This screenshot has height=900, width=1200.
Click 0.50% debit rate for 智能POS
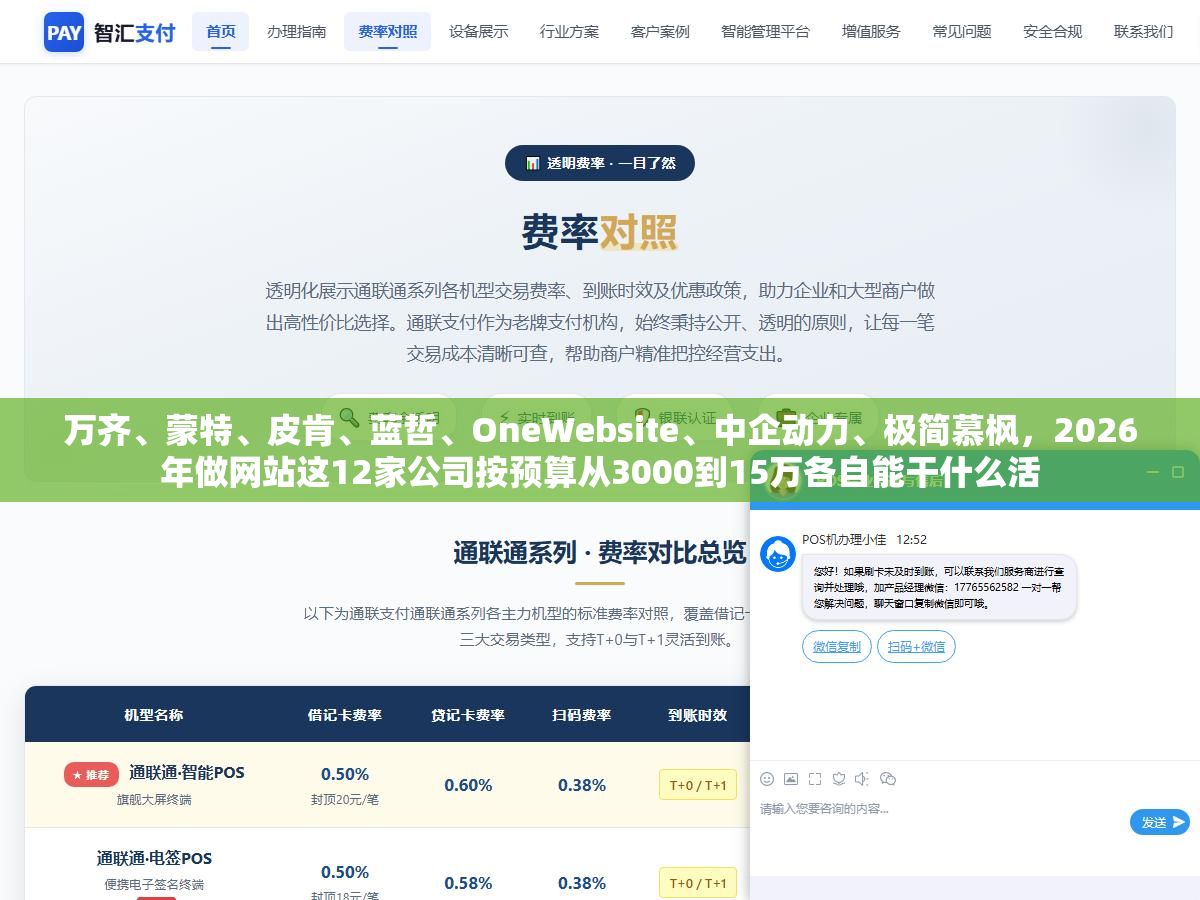(345, 774)
